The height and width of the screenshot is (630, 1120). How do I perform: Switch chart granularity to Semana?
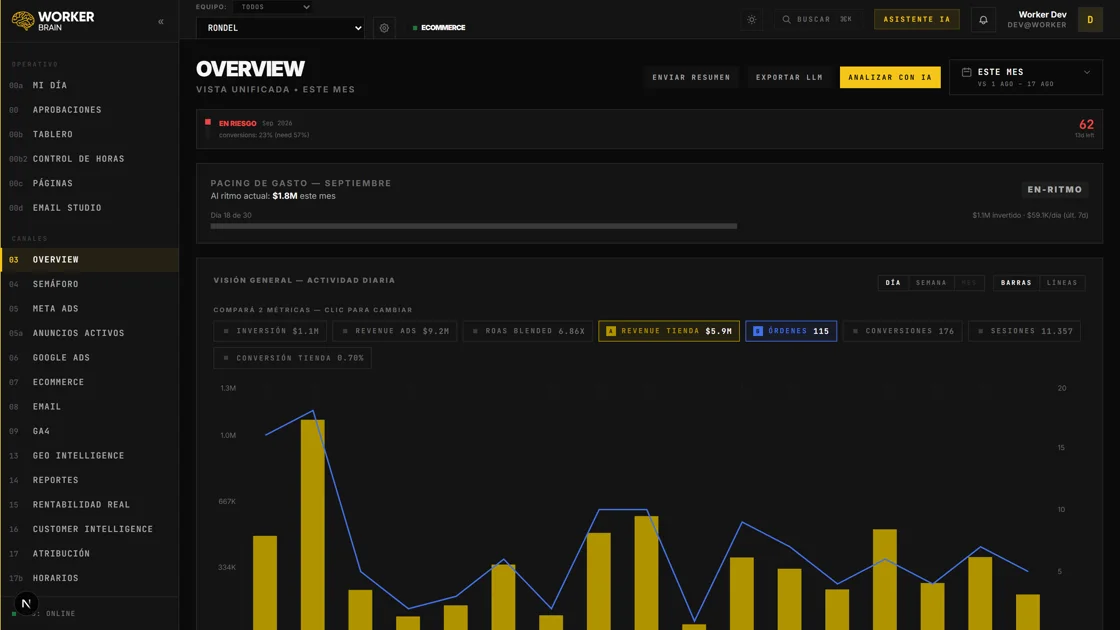tap(931, 283)
